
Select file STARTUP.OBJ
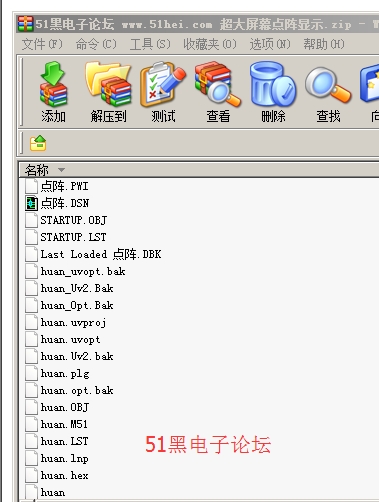coord(74,220)
